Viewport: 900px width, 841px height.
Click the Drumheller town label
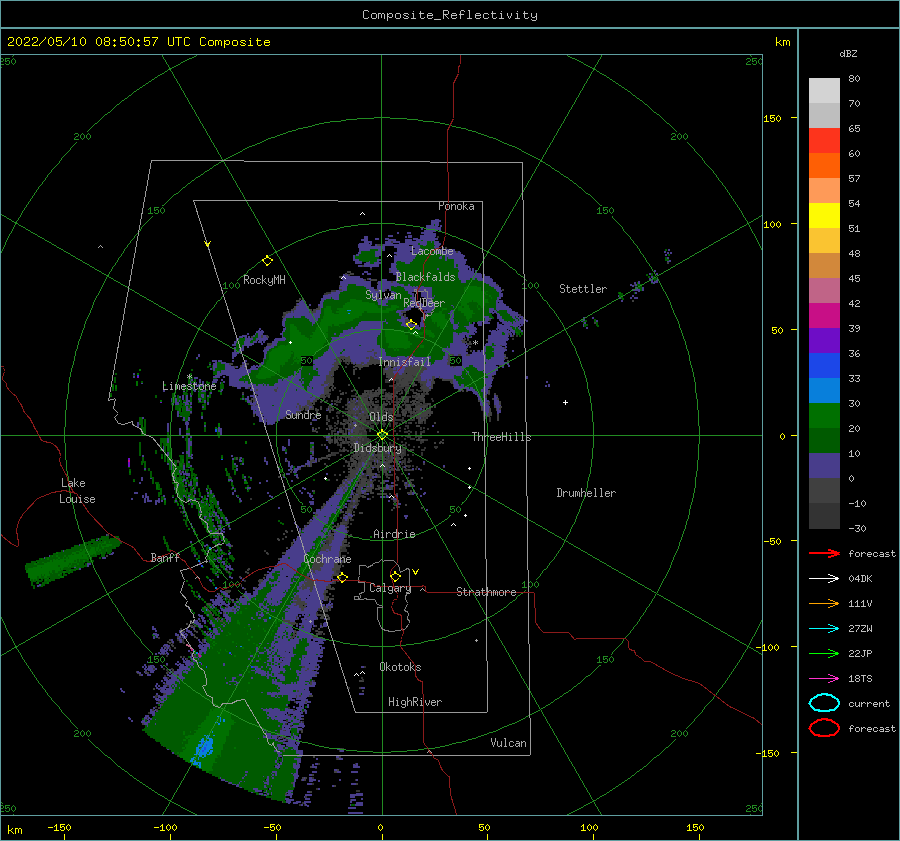point(586,493)
